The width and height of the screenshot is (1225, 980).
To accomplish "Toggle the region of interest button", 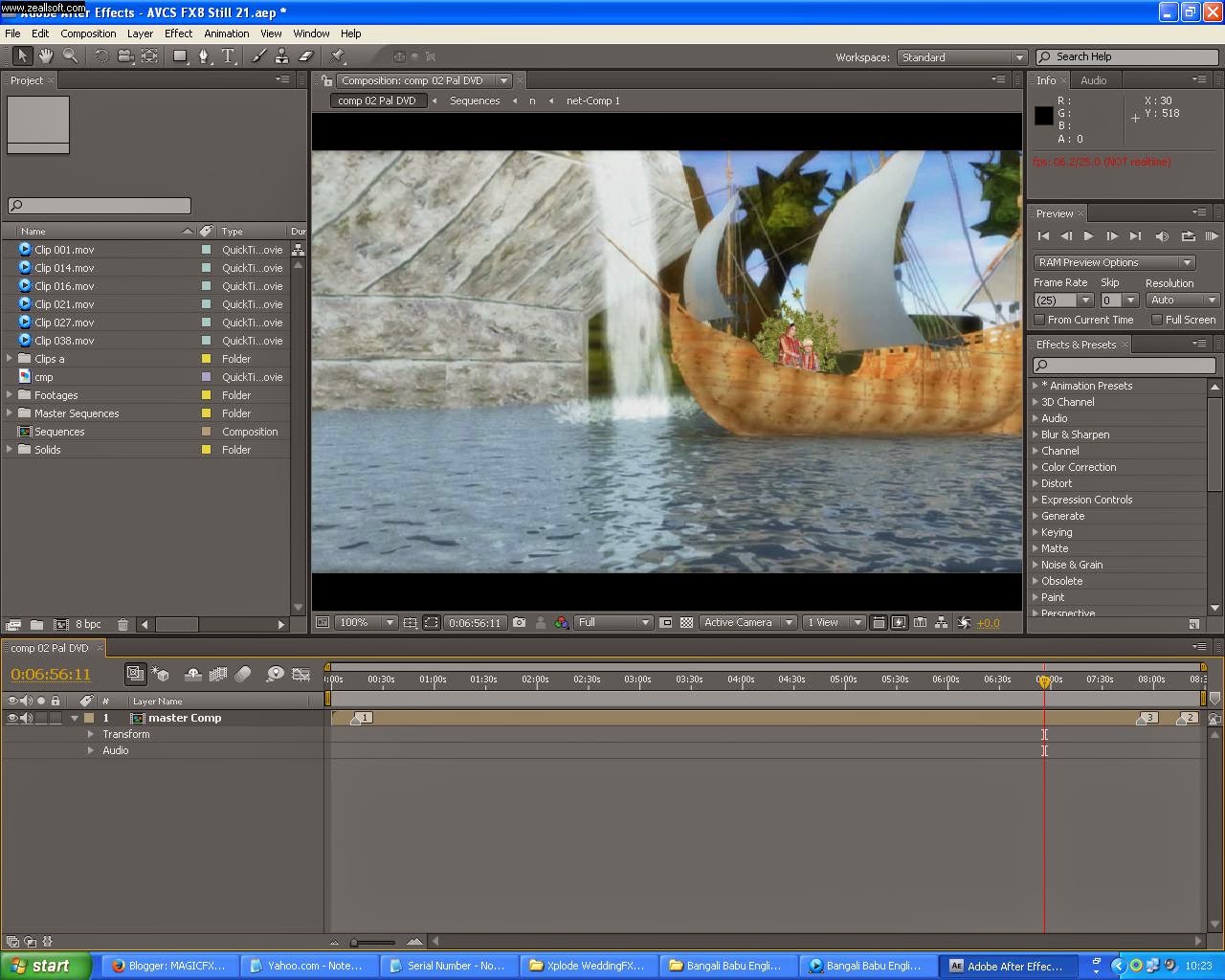I will 666,622.
